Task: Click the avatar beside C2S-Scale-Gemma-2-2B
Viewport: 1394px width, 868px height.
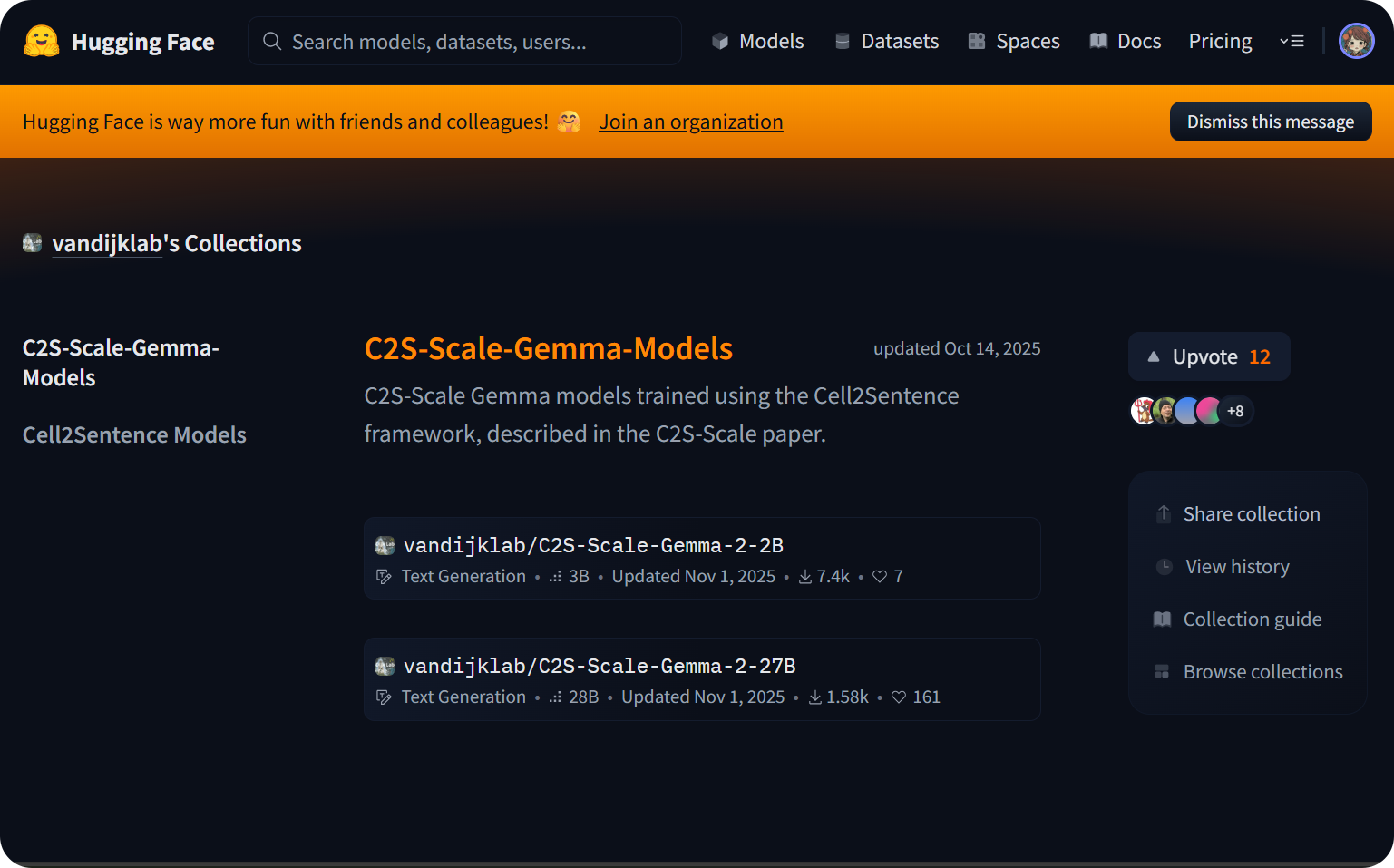Action: (385, 545)
